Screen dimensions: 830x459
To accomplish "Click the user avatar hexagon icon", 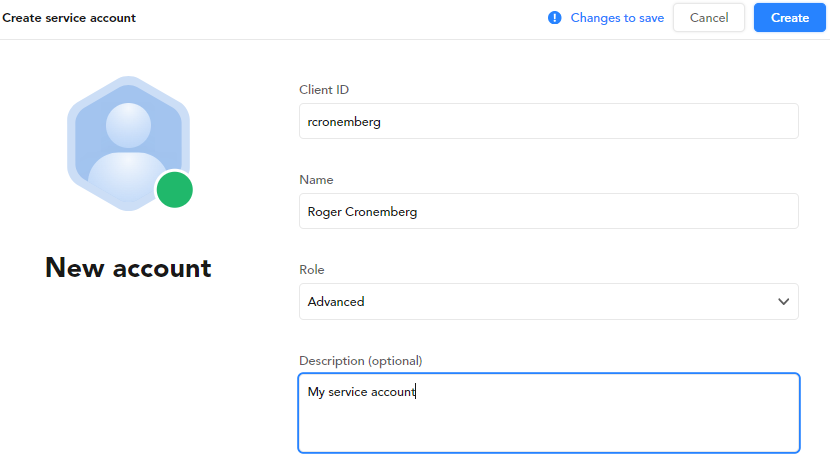I will [127, 140].
